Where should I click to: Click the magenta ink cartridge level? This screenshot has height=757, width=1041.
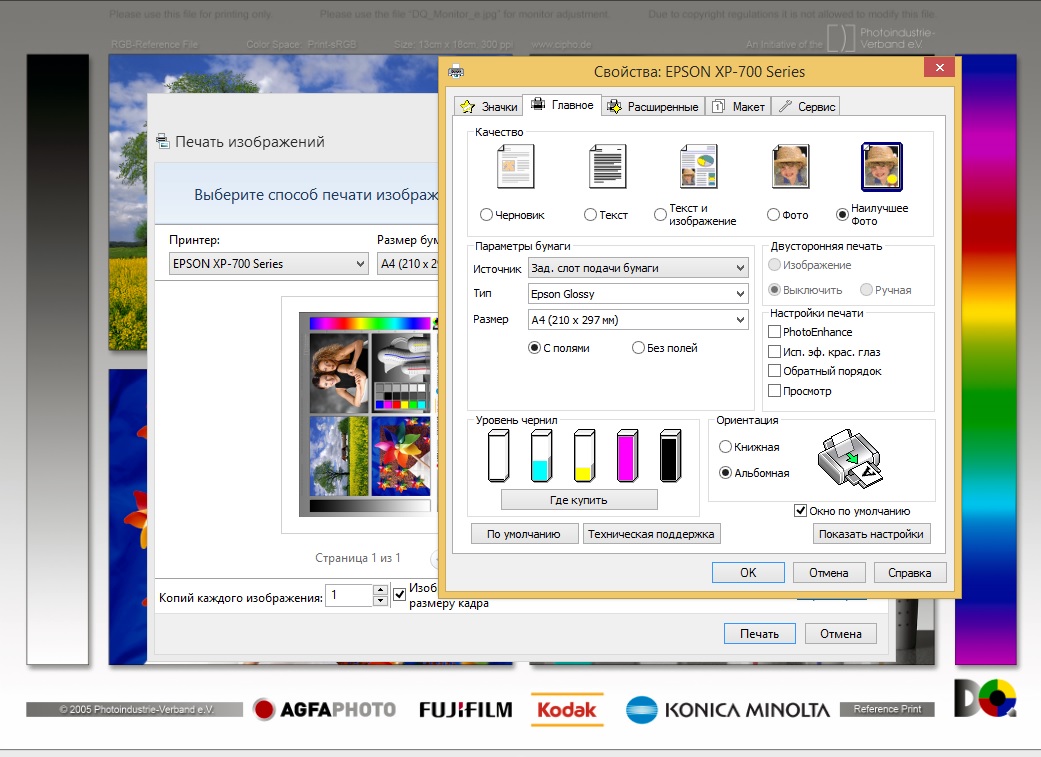627,456
